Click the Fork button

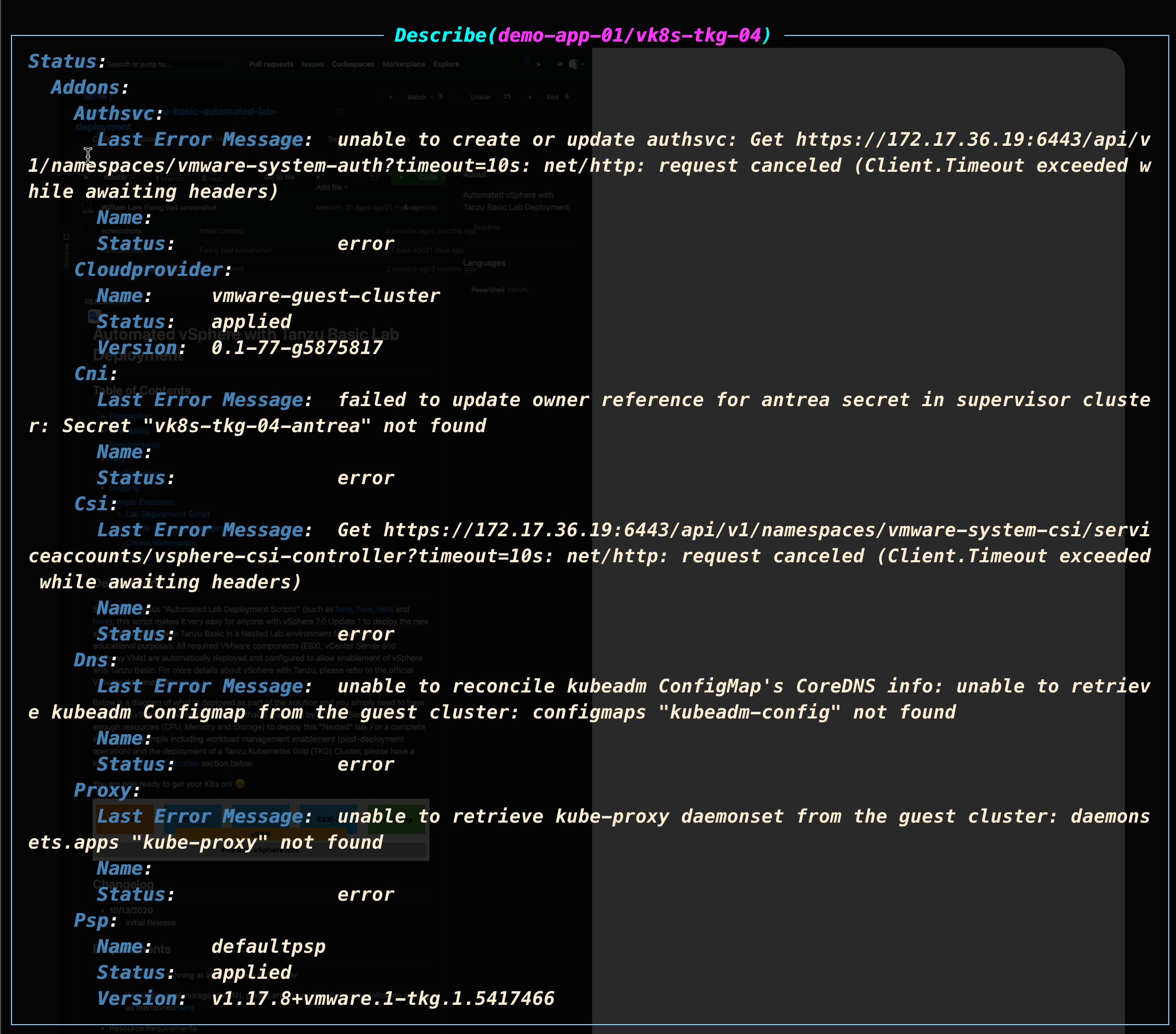[x=553, y=97]
